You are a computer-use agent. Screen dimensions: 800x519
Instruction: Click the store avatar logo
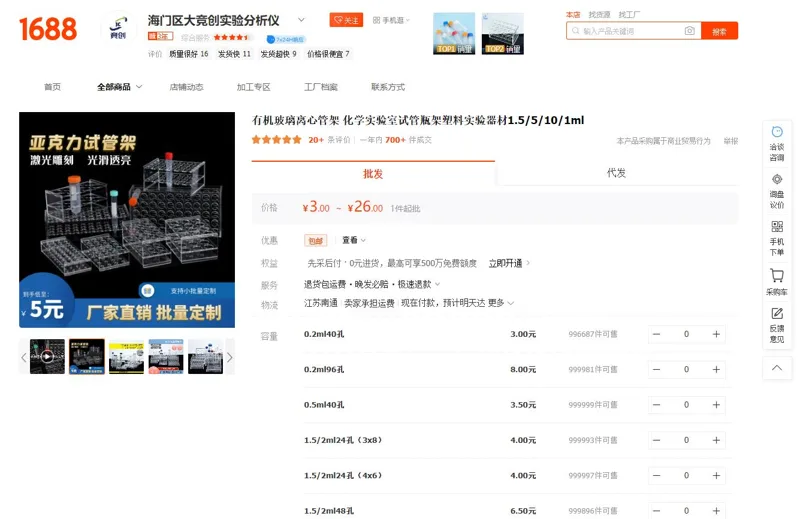(118, 29)
